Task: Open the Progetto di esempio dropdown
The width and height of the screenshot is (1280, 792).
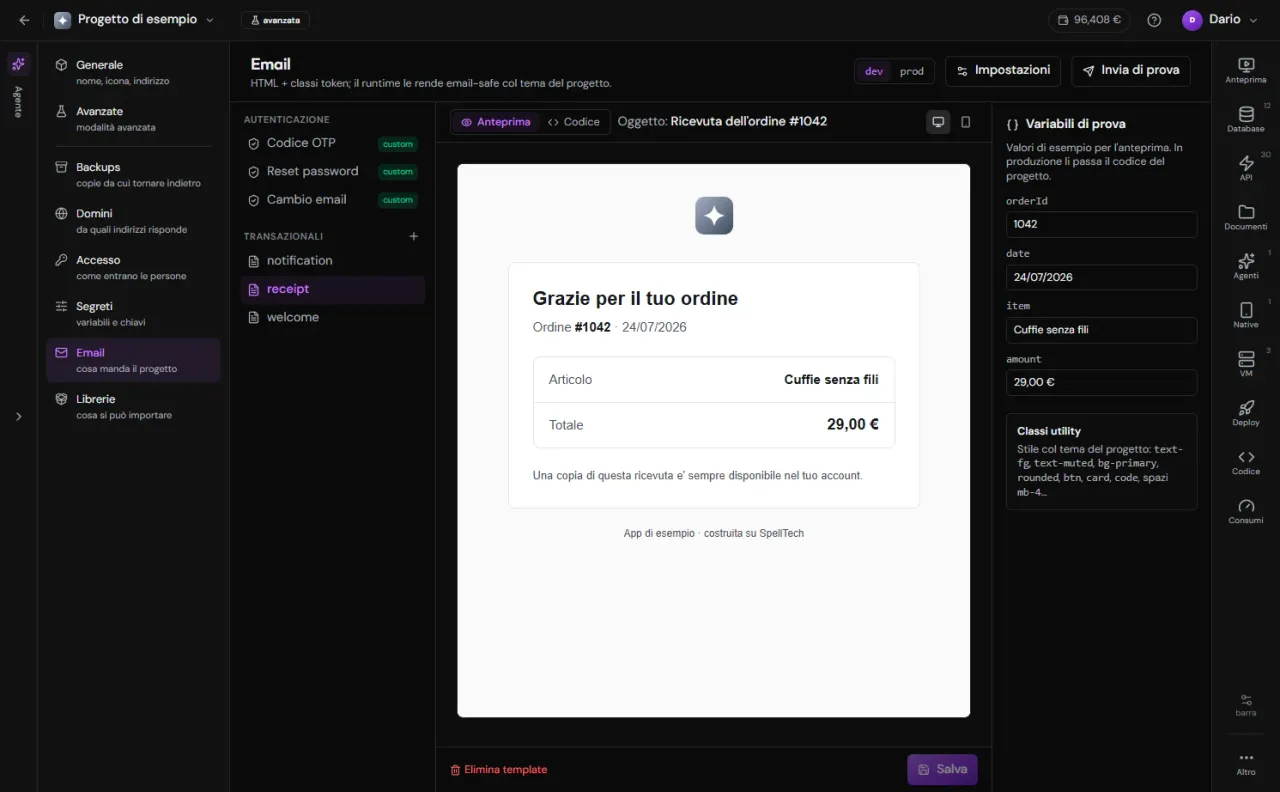Action: pyautogui.click(x=134, y=20)
